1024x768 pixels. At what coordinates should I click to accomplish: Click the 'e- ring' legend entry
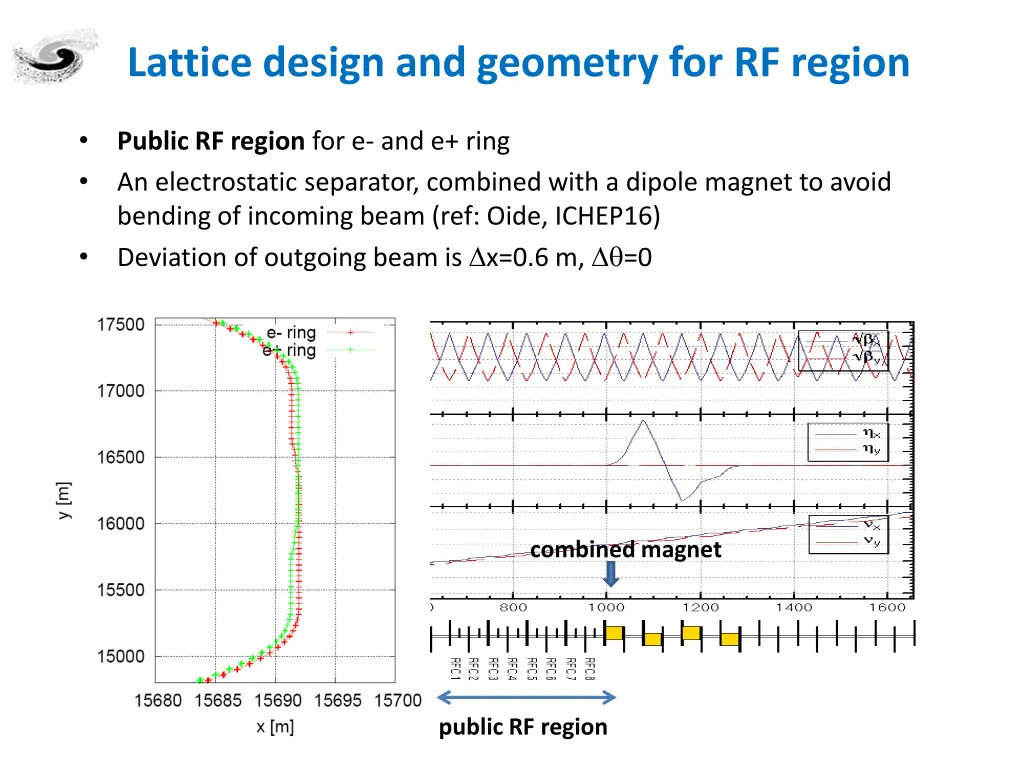coord(320,332)
